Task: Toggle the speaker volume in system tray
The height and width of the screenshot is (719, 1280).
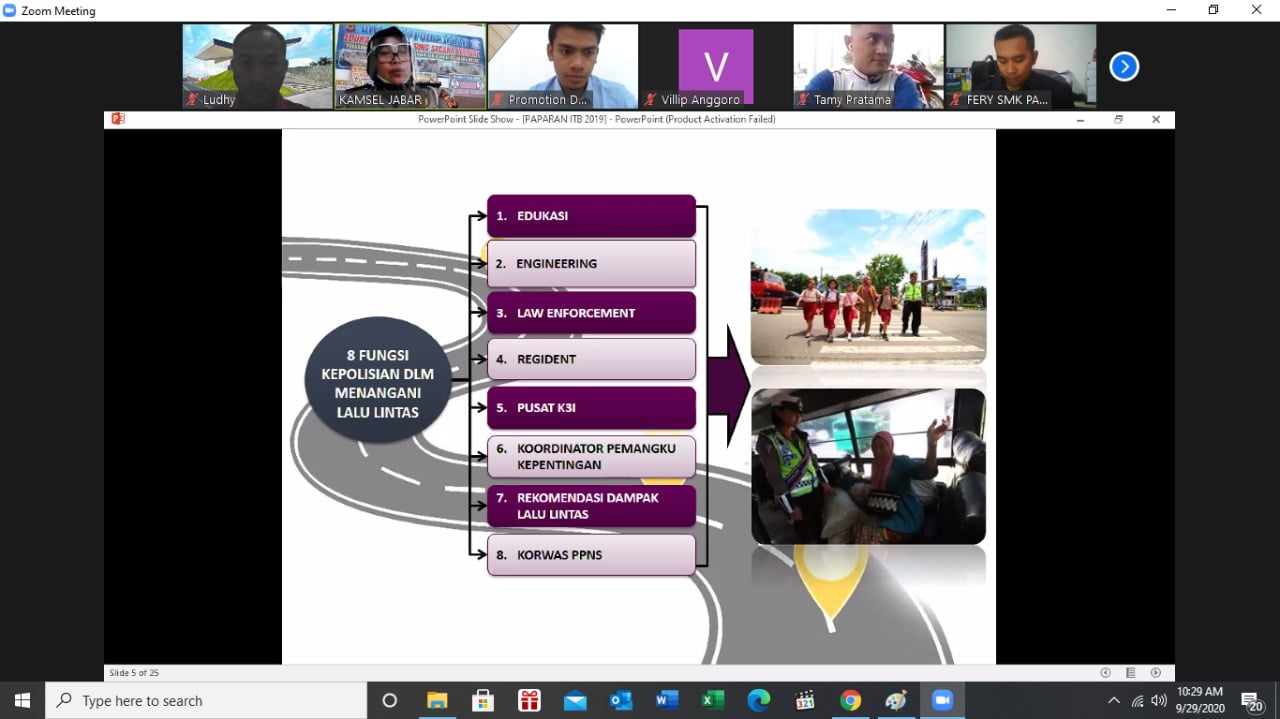Action: point(1158,700)
